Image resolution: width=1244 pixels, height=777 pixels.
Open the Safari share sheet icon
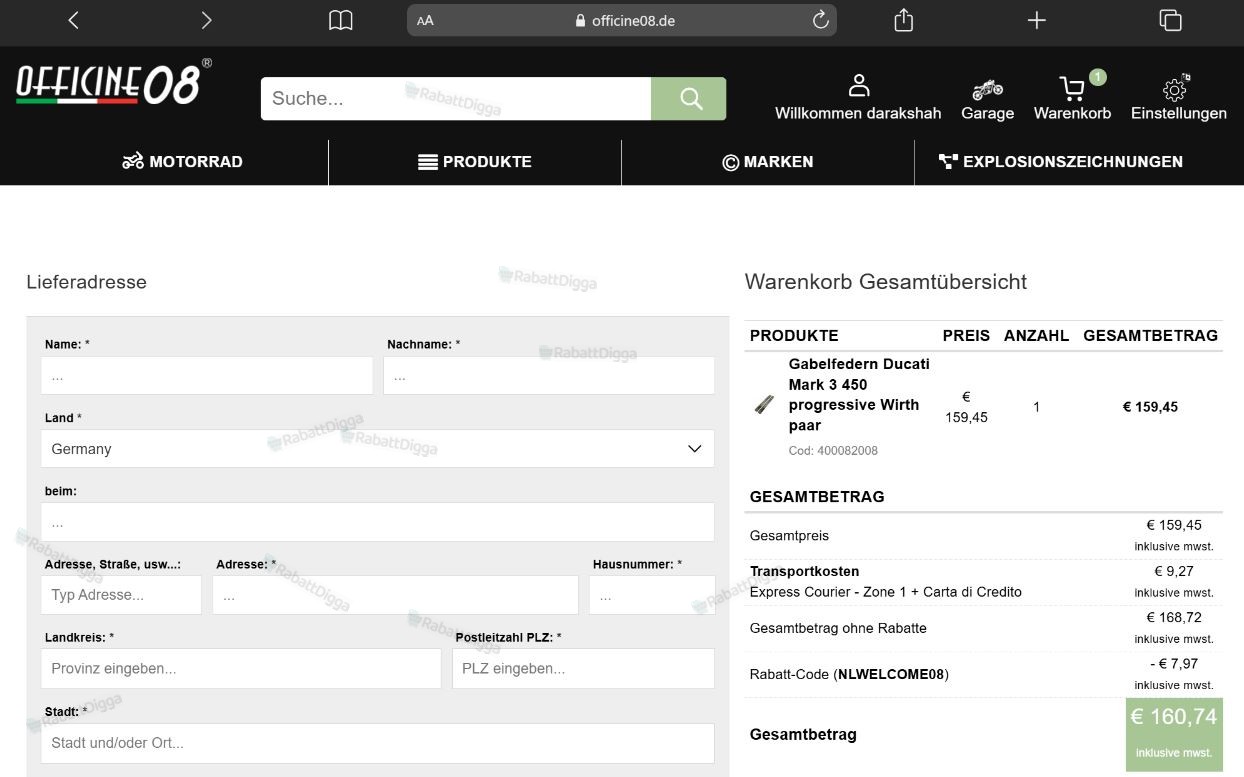[x=904, y=20]
